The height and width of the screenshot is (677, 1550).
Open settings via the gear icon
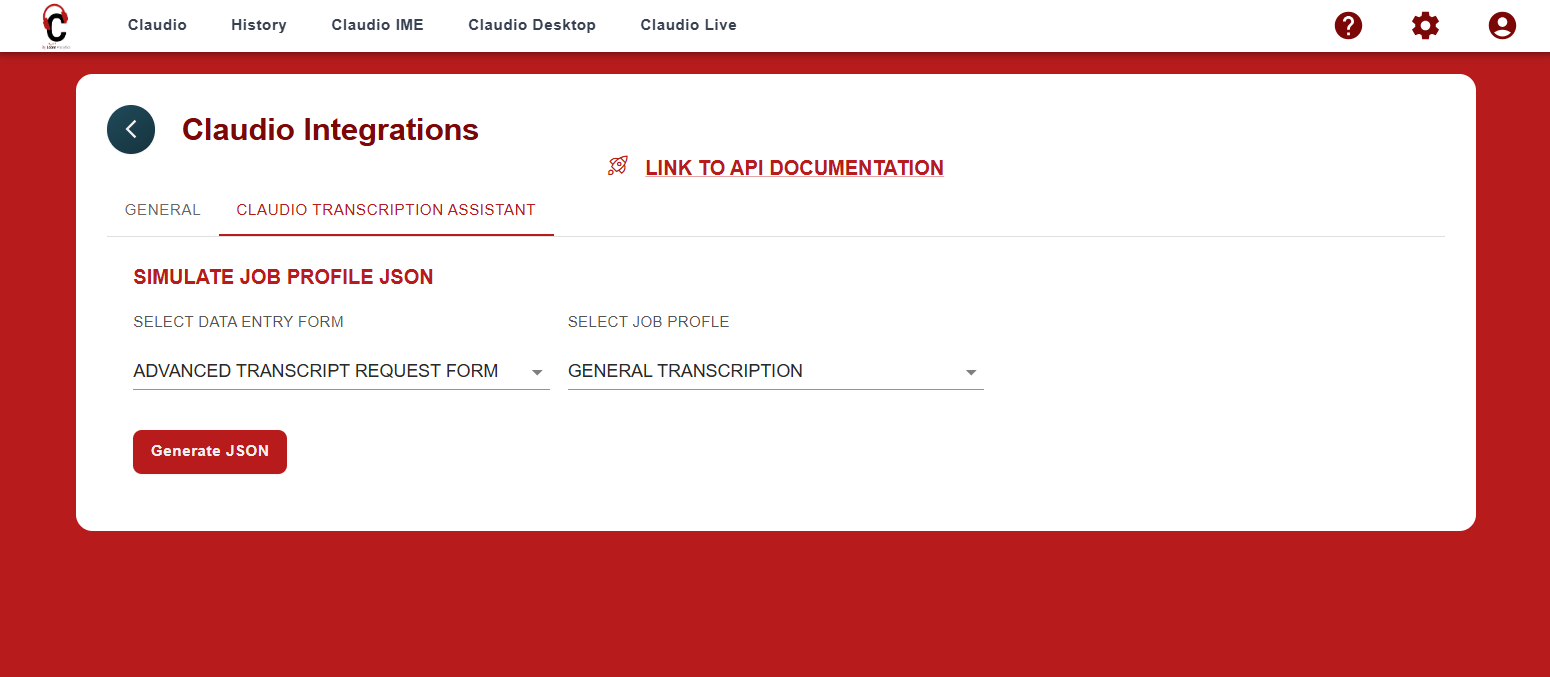click(1425, 25)
